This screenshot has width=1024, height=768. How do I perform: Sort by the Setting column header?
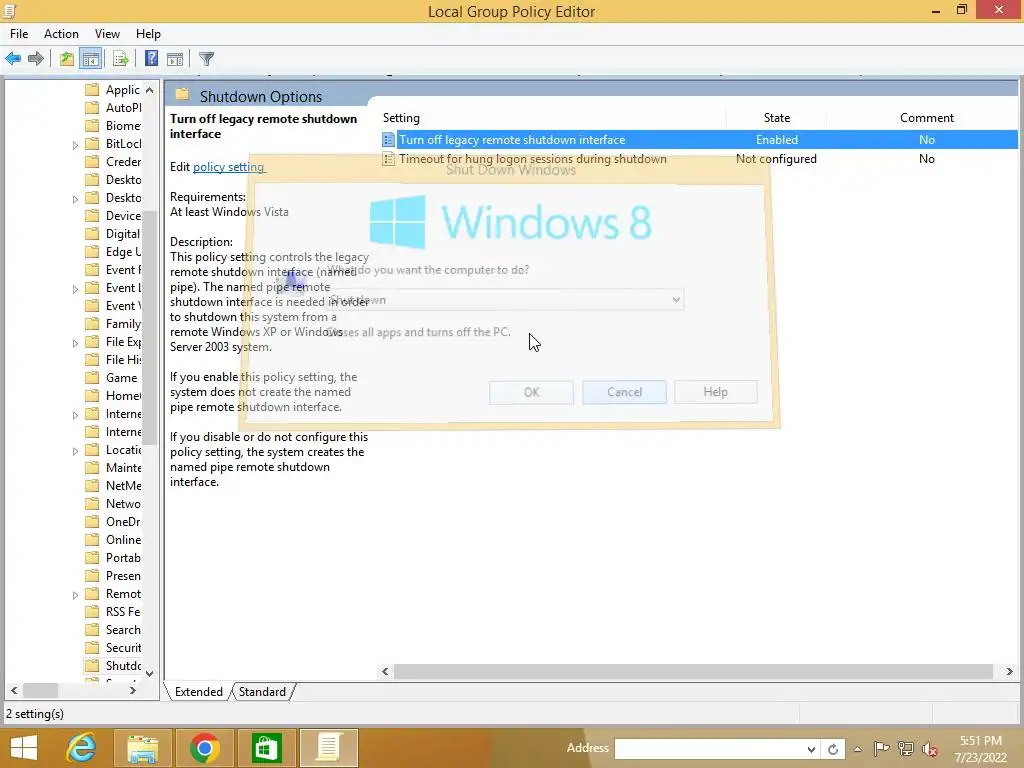pyautogui.click(x=553, y=118)
